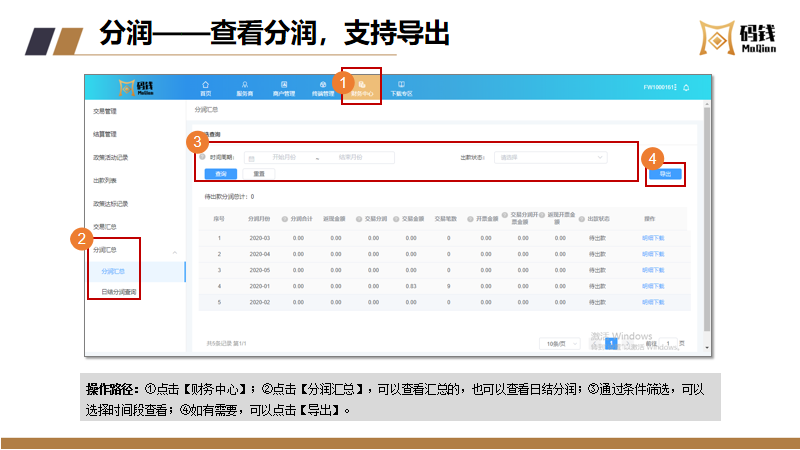The image size is (800, 450).
Task: Click the 首页 home icon in top navigation
Action: (x=206, y=87)
